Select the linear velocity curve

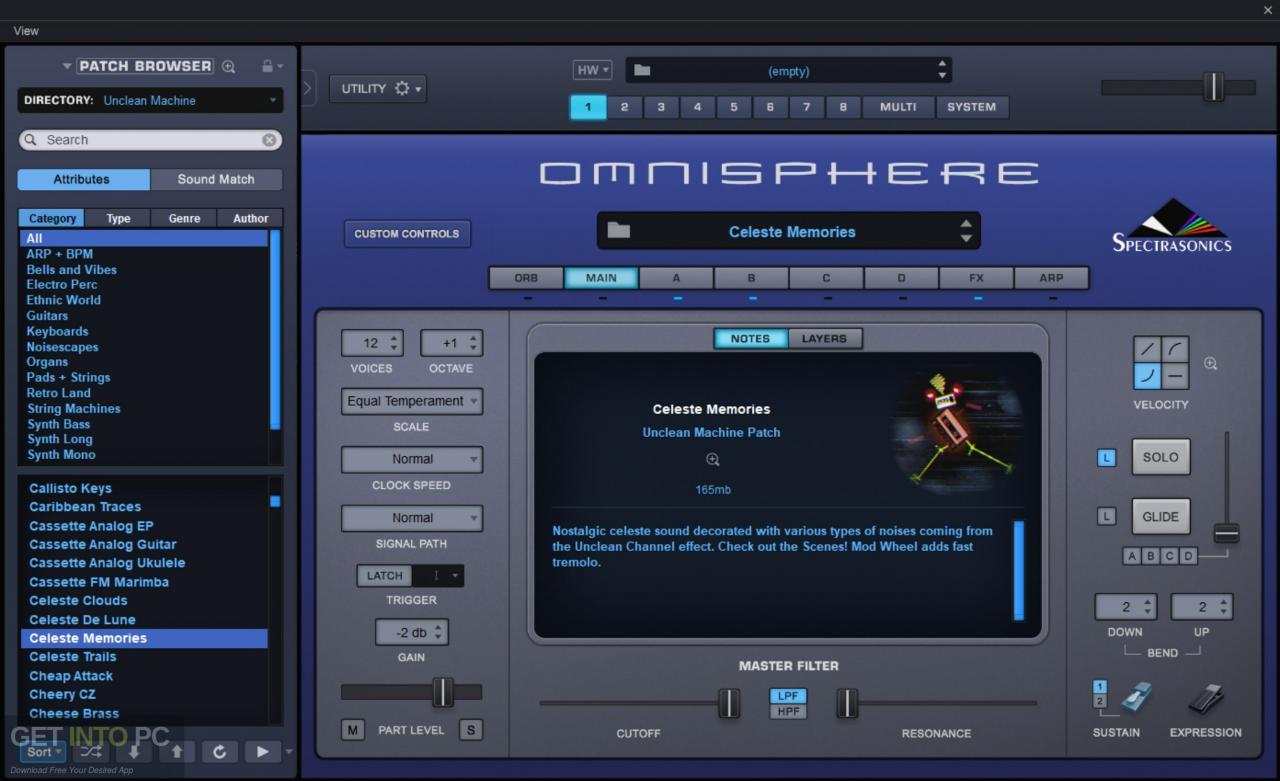click(1147, 350)
